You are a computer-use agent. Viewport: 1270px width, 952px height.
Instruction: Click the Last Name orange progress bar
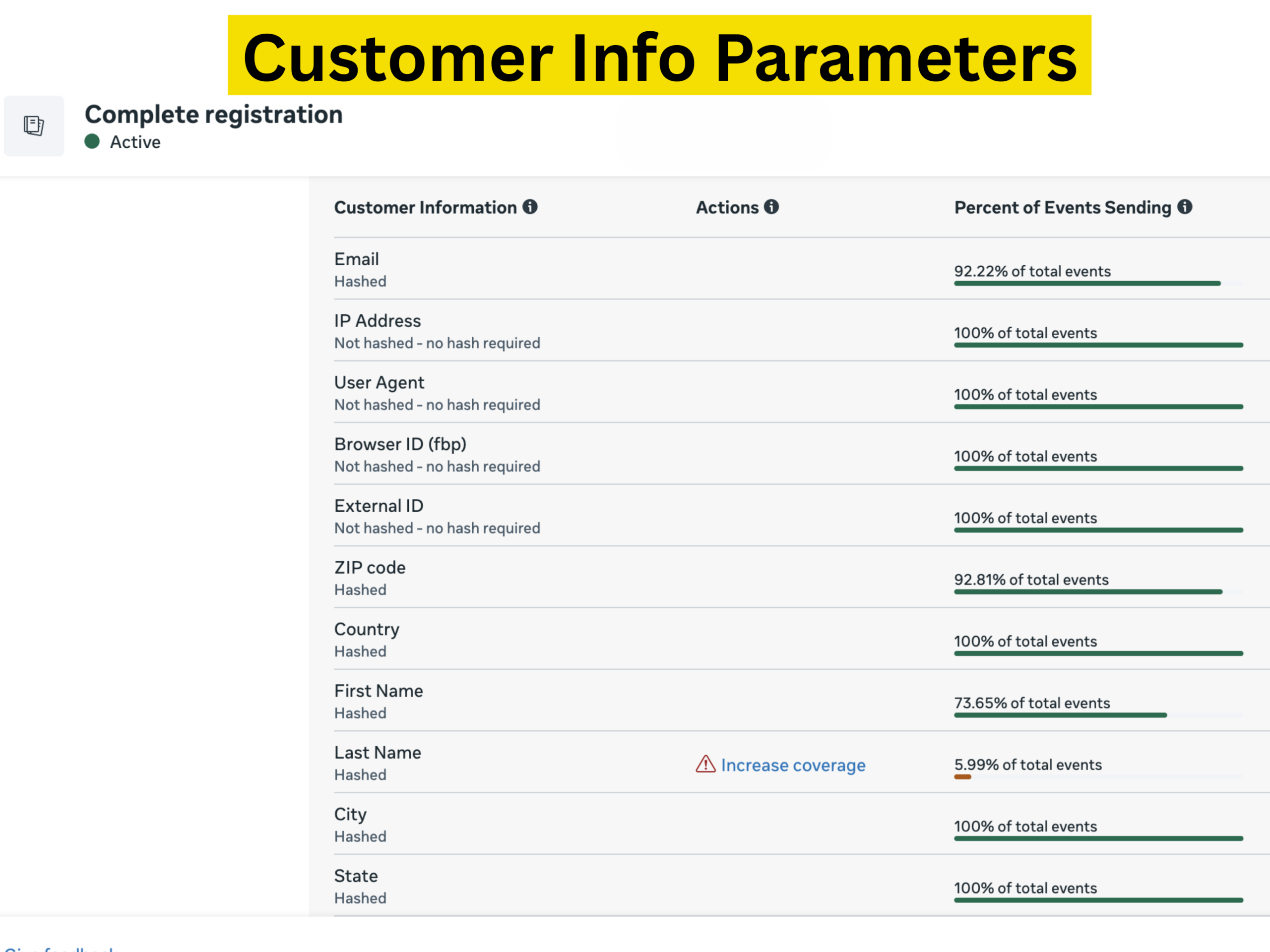coord(963,777)
